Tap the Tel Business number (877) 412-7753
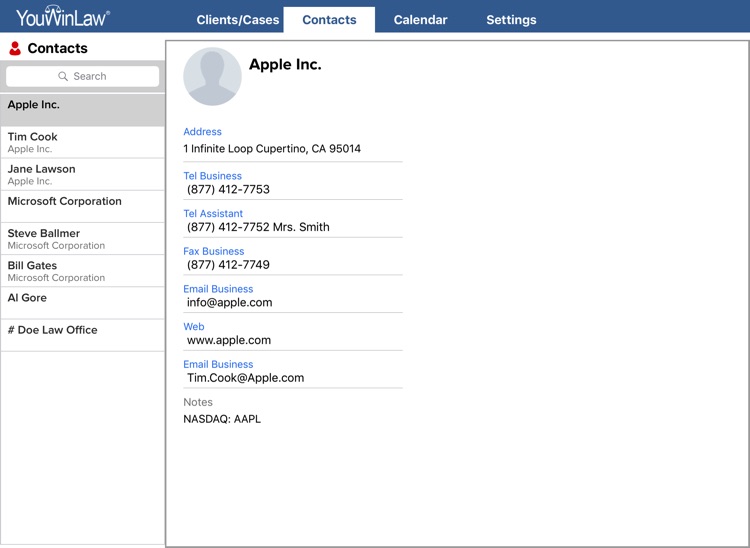Viewport: 750px width, 548px height. [228, 189]
